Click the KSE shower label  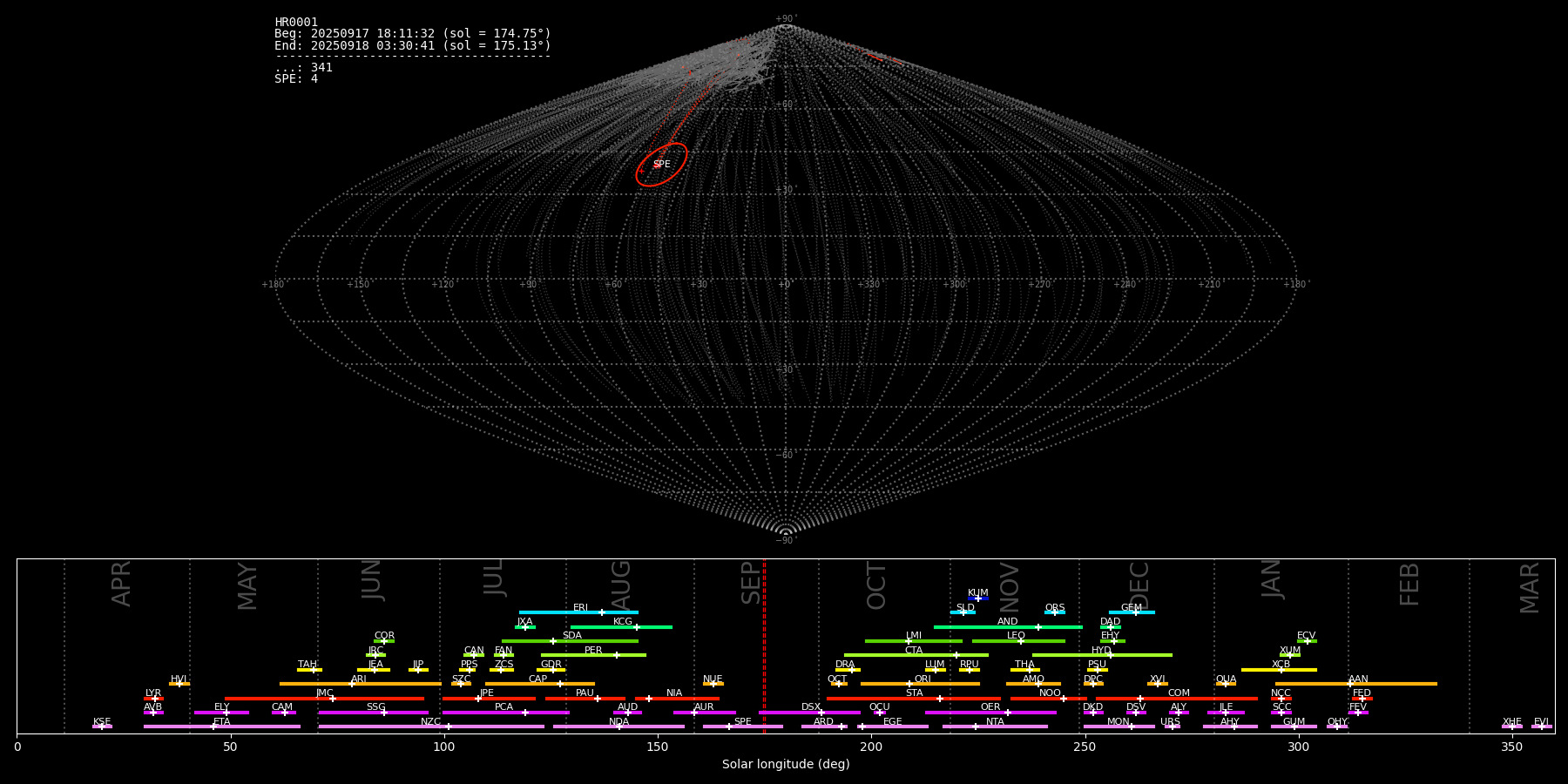(102, 721)
